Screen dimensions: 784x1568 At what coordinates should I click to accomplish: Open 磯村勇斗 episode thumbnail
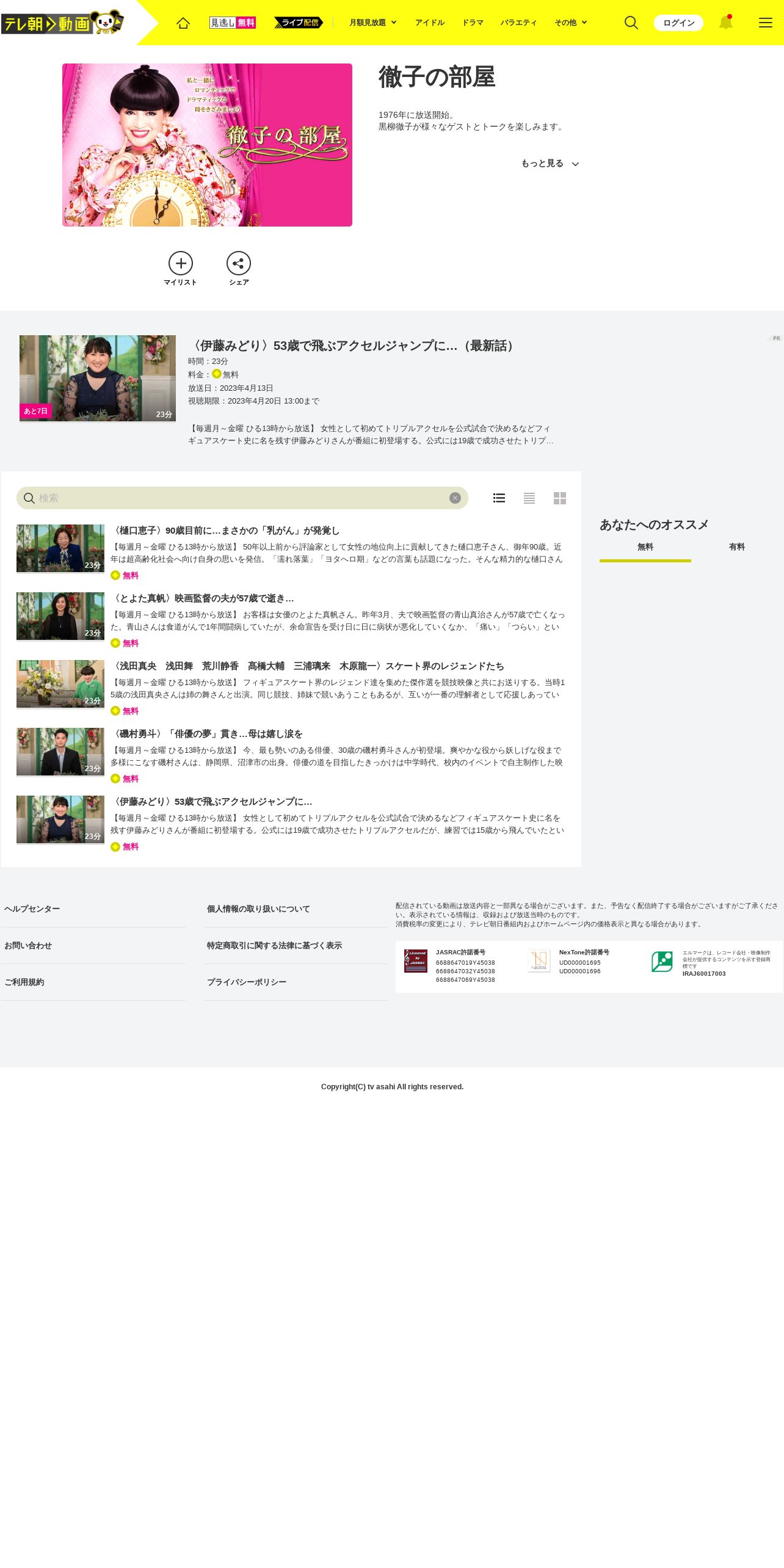click(x=60, y=752)
